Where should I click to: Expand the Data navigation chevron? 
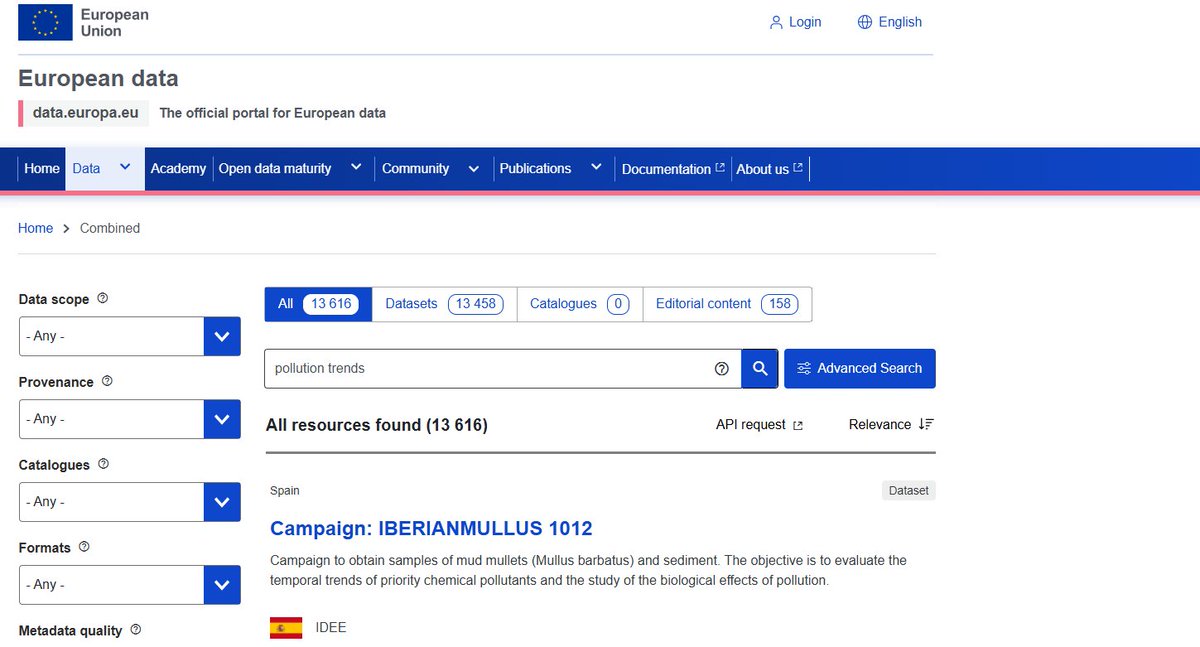125,168
